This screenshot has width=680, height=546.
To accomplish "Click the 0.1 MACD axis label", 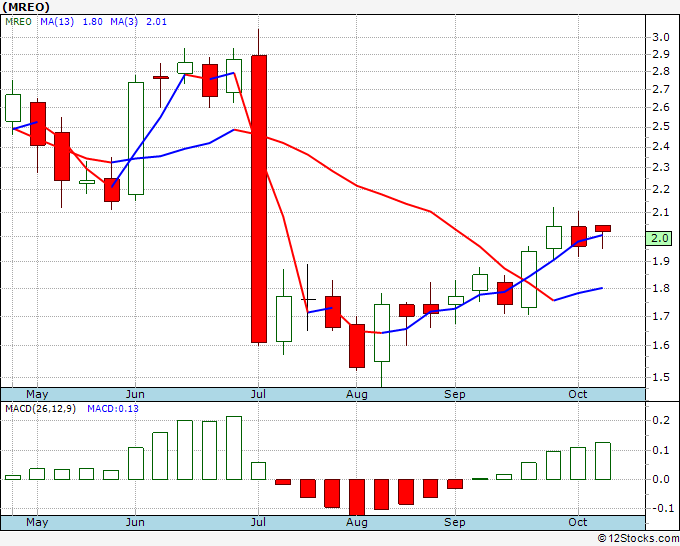I will (x=661, y=450).
